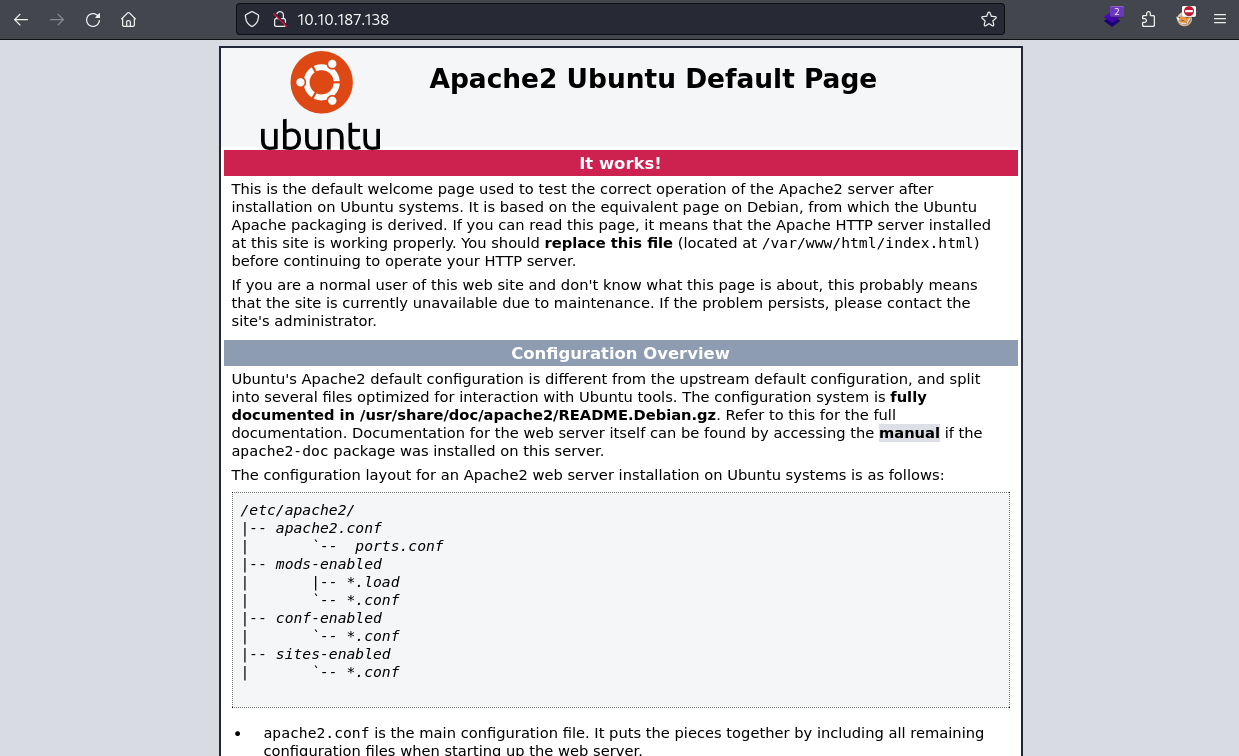Open the tracking protection shield panel
Image resolution: width=1239 pixels, height=756 pixels.
click(x=252, y=19)
